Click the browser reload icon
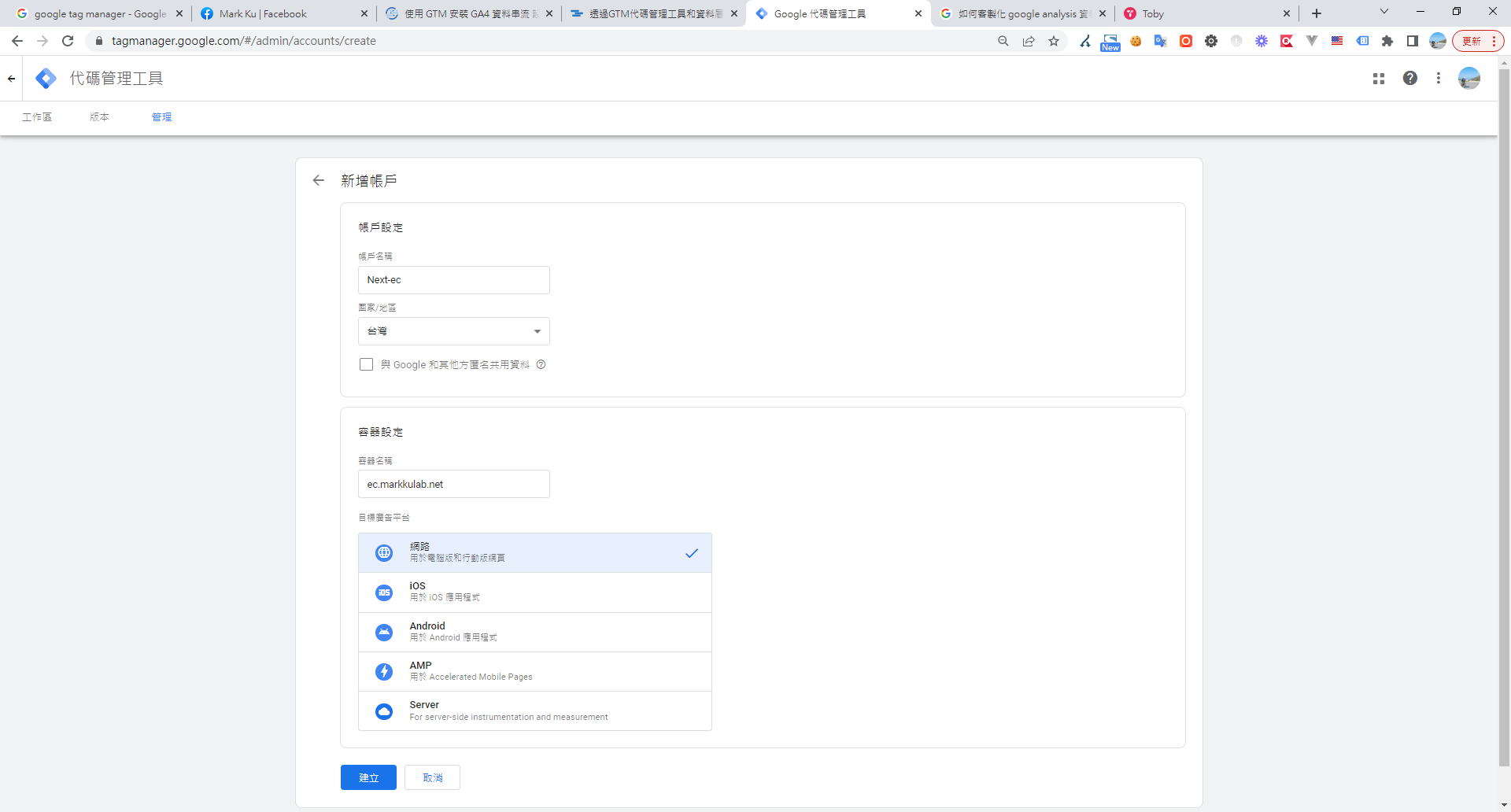The image size is (1511, 812). (68, 41)
